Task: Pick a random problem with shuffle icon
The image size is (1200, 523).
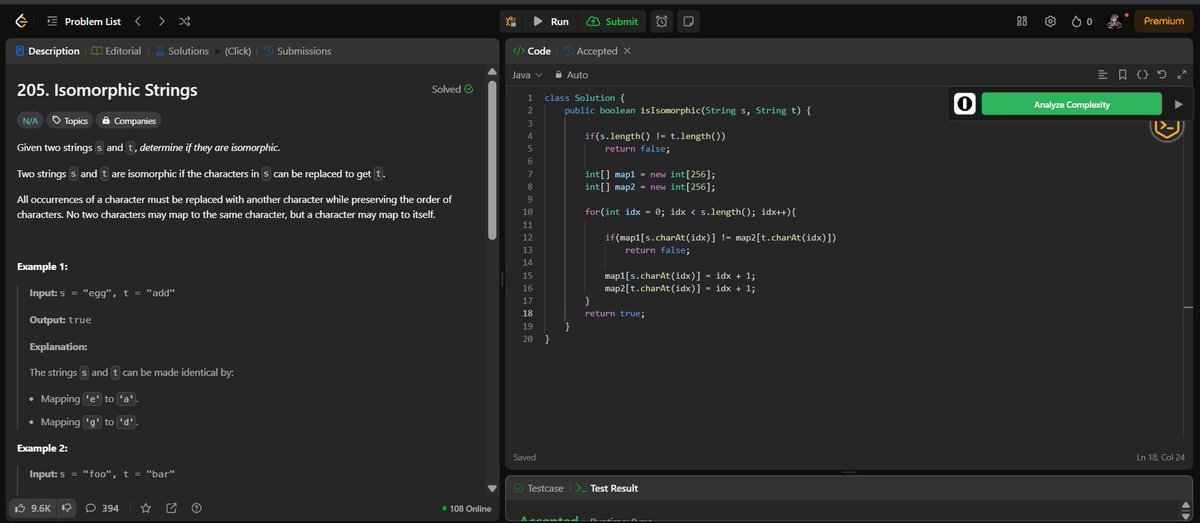Action: pyautogui.click(x=186, y=21)
